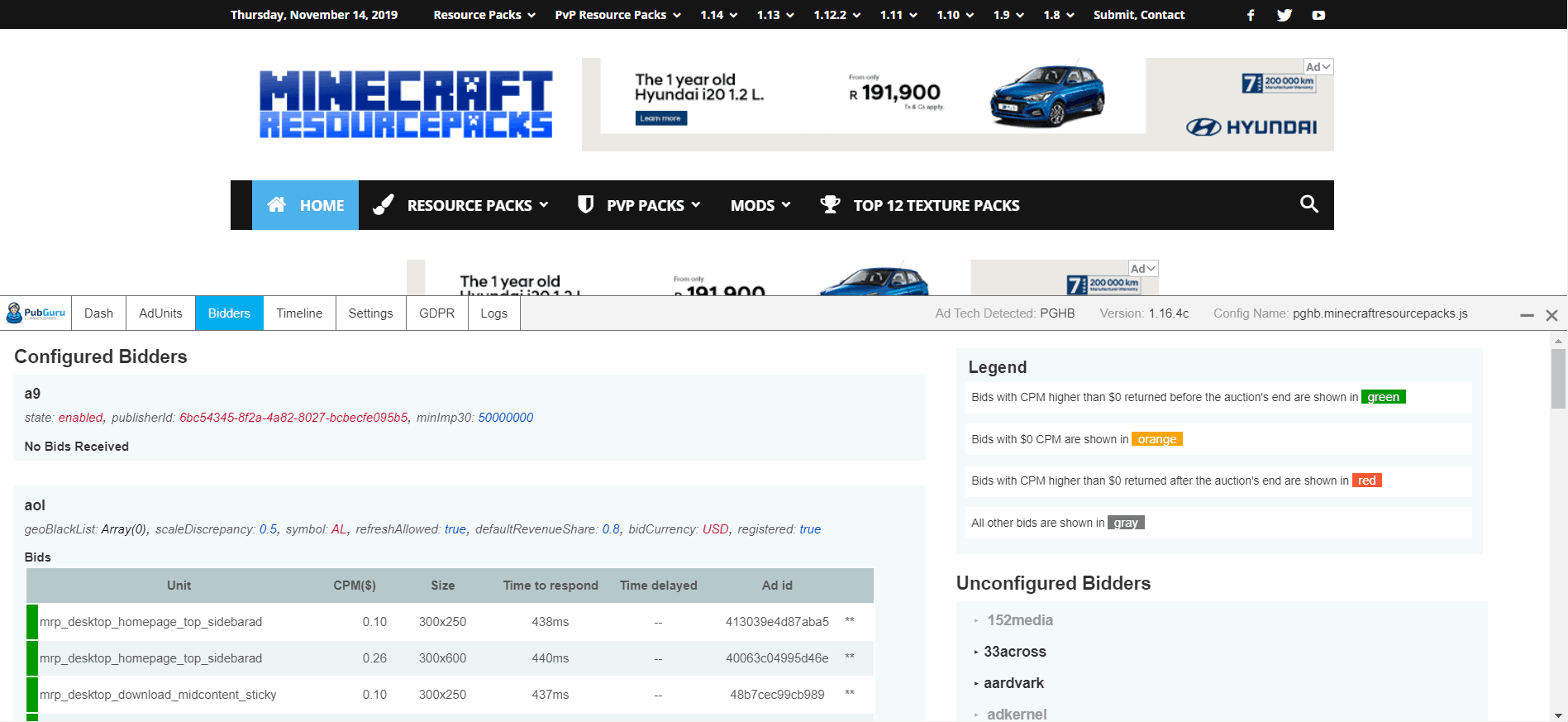Click the second banner Ad choices icon

point(1143,269)
